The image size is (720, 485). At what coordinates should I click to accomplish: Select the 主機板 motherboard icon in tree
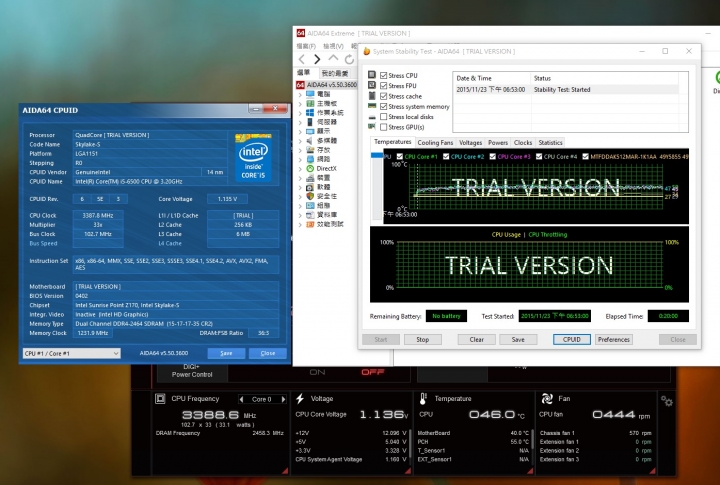310,103
